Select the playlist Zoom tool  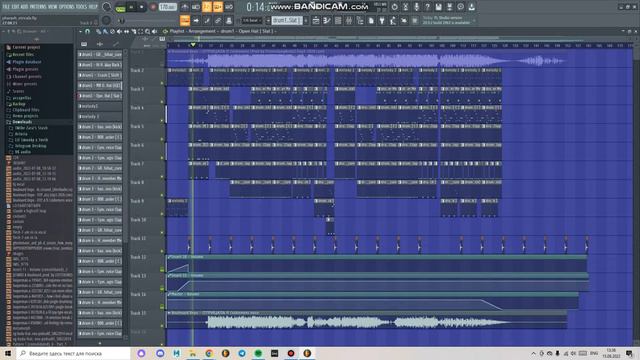147,31
